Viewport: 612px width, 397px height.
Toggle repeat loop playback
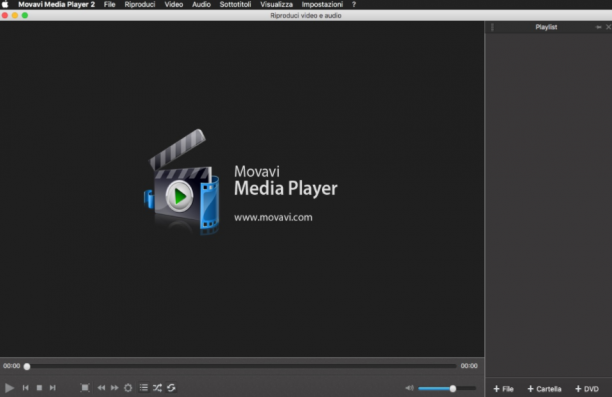[x=171, y=388]
